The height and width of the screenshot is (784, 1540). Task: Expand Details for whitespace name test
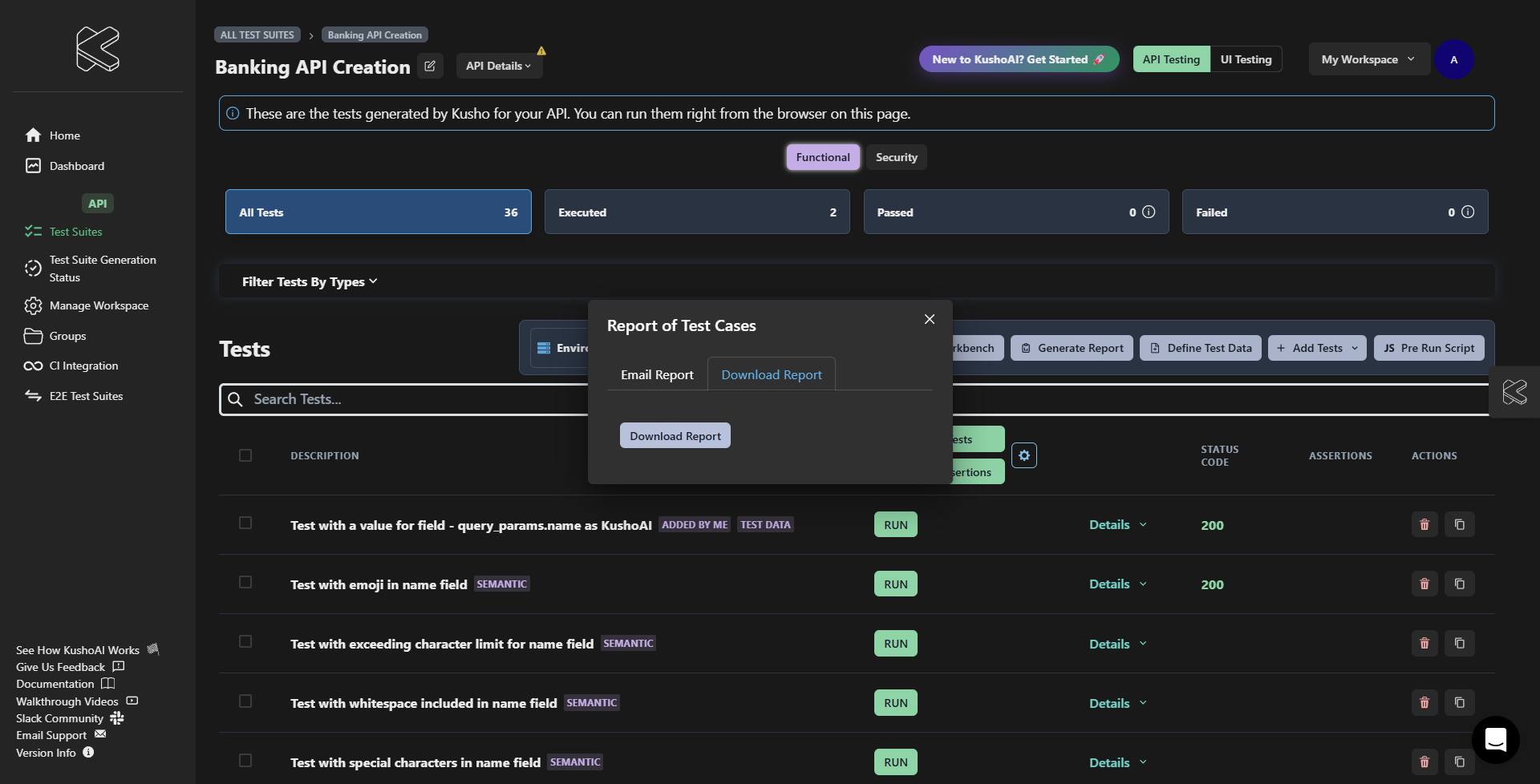[1118, 703]
